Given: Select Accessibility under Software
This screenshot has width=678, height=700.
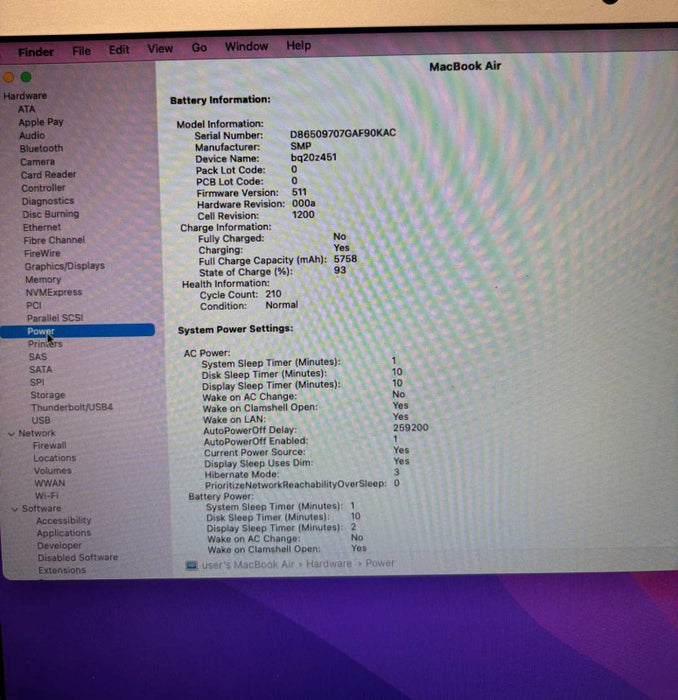Looking at the screenshot, I should click(x=64, y=521).
